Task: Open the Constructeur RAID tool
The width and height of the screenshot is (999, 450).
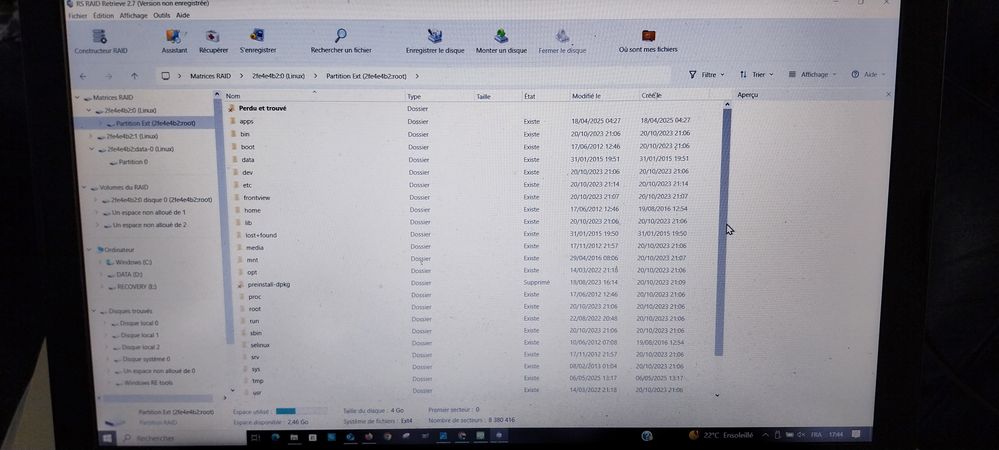Action: pyautogui.click(x=100, y=37)
